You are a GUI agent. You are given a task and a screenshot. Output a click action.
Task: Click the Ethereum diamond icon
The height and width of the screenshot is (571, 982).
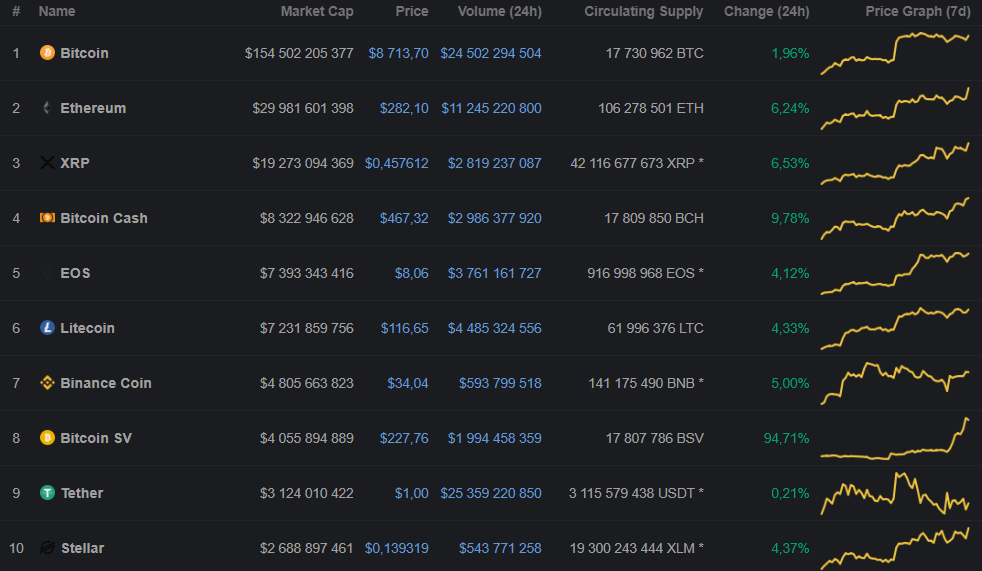point(47,108)
